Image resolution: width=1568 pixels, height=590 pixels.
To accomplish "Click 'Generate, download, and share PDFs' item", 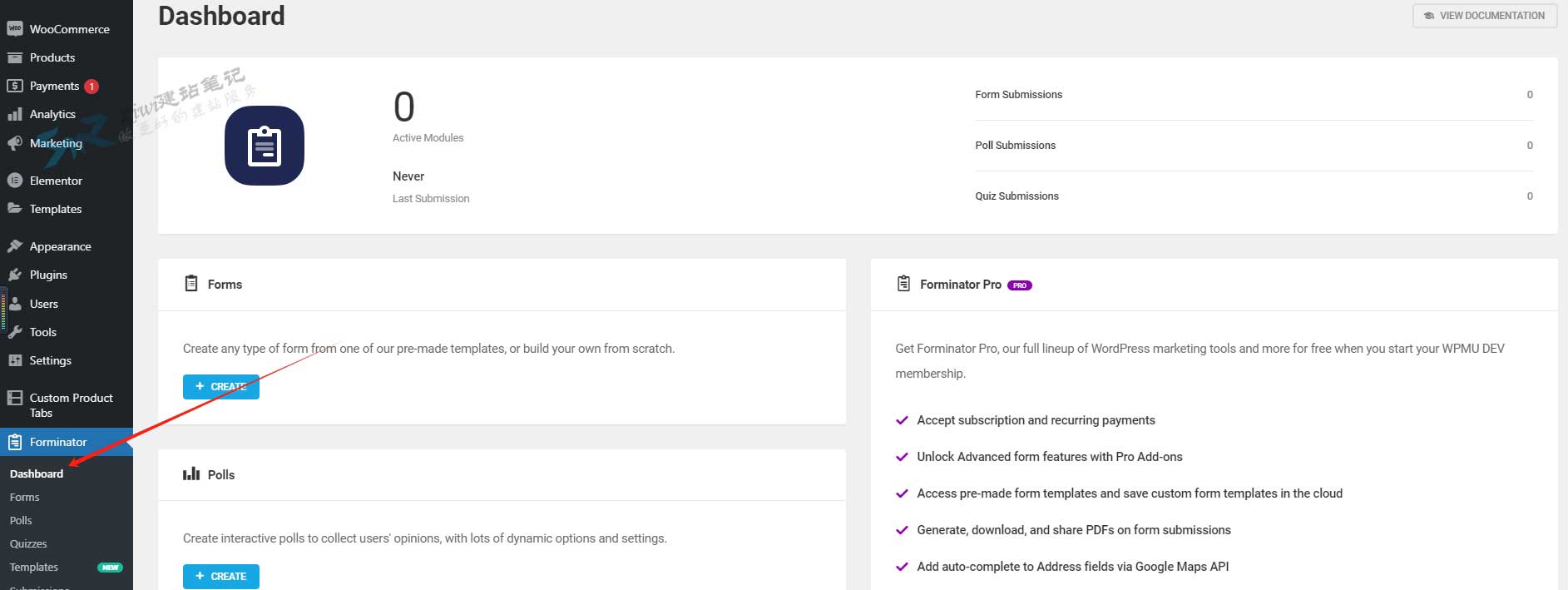I will coord(1074,530).
